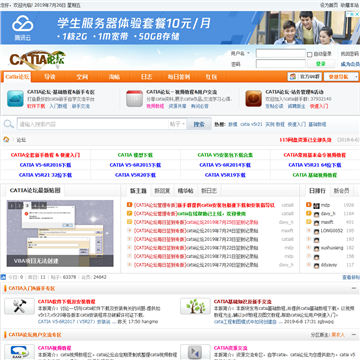Select the 日排行 tab

tap(317, 191)
